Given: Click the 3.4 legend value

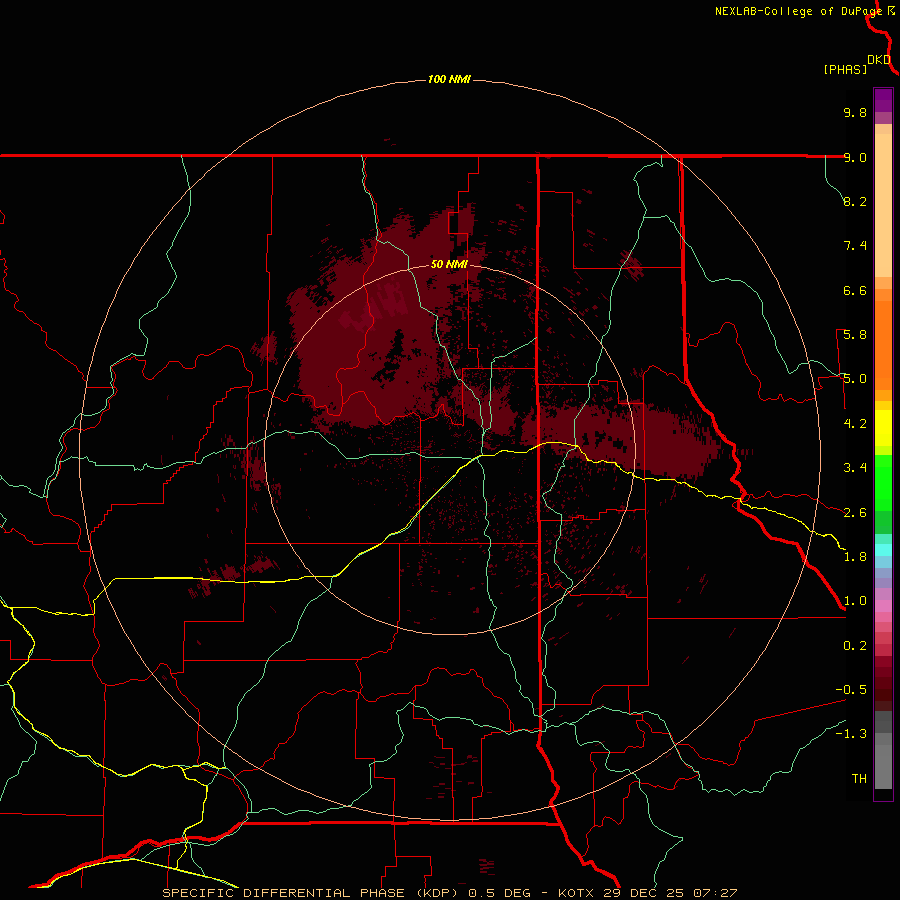Looking at the screenshot, I should point(855,468).
